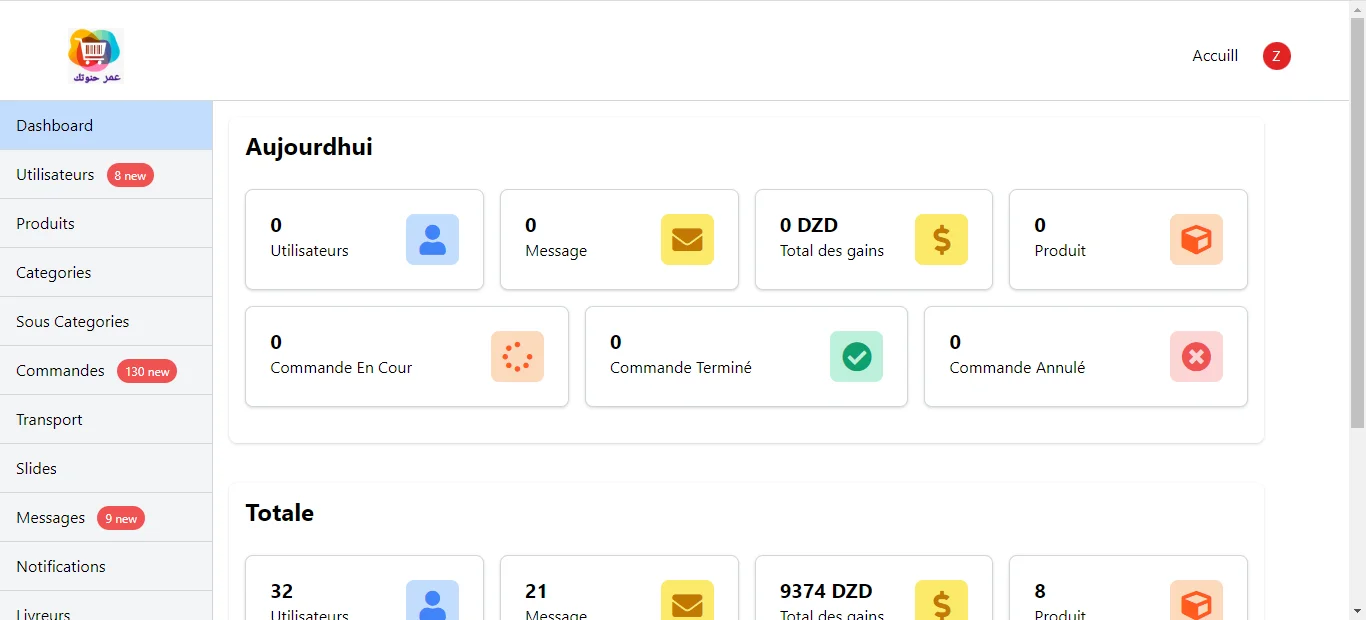This screenshot has width=1366, height=620.
Task: Click the spinner icon for Commande En Cour
Action: coord(517,357)
